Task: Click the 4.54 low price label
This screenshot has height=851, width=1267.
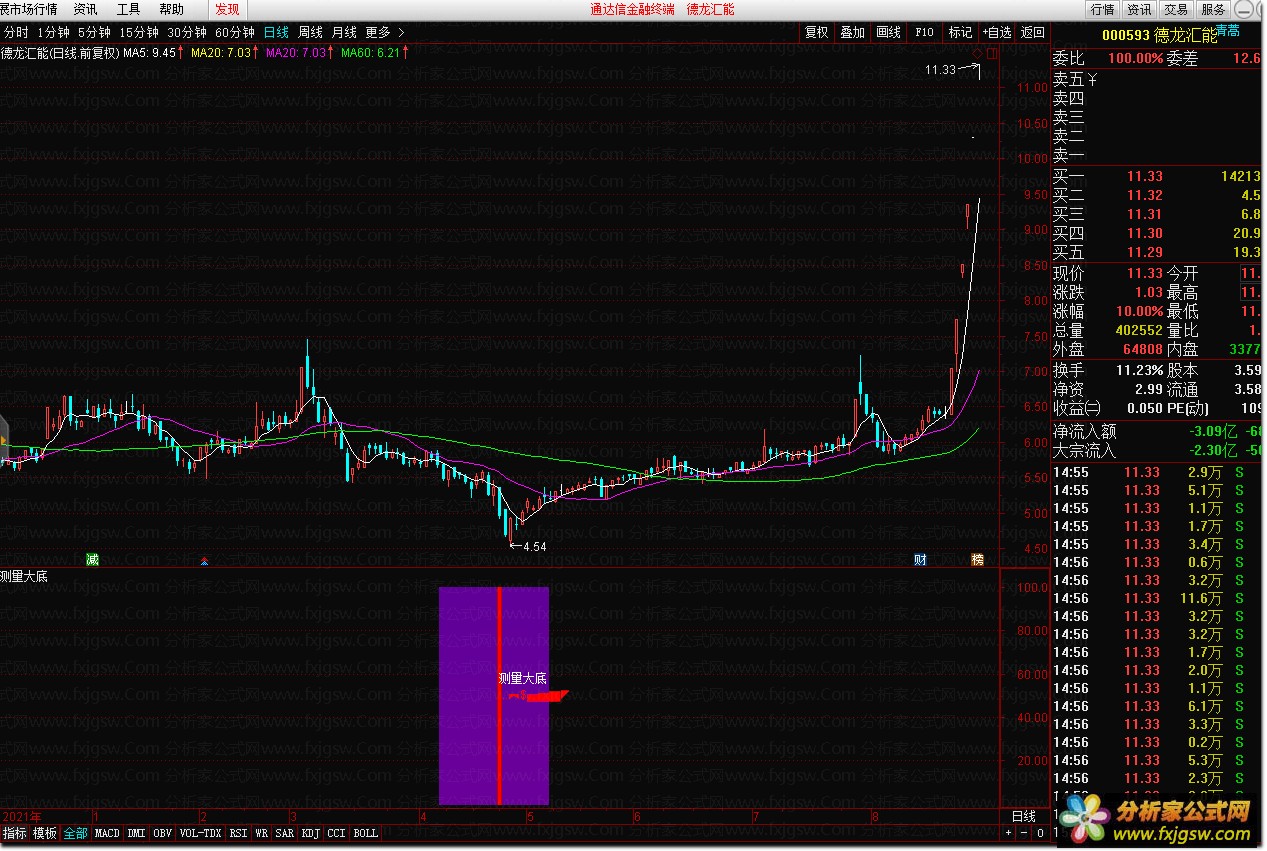Action: click(x=535, y=547)
